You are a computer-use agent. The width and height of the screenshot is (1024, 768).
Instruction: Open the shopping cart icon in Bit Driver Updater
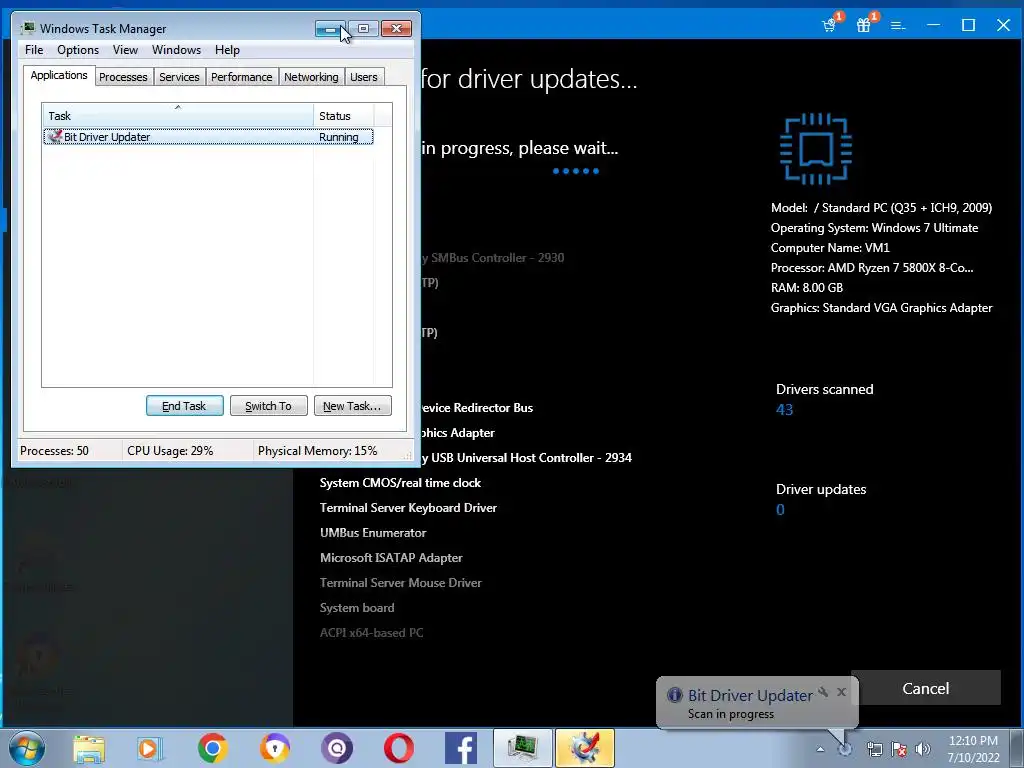click(x=829, y=25)
